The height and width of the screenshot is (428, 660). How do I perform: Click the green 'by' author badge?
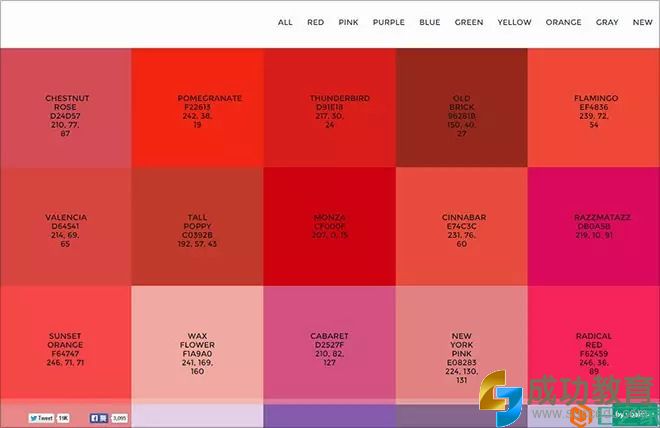coord(633,413)
